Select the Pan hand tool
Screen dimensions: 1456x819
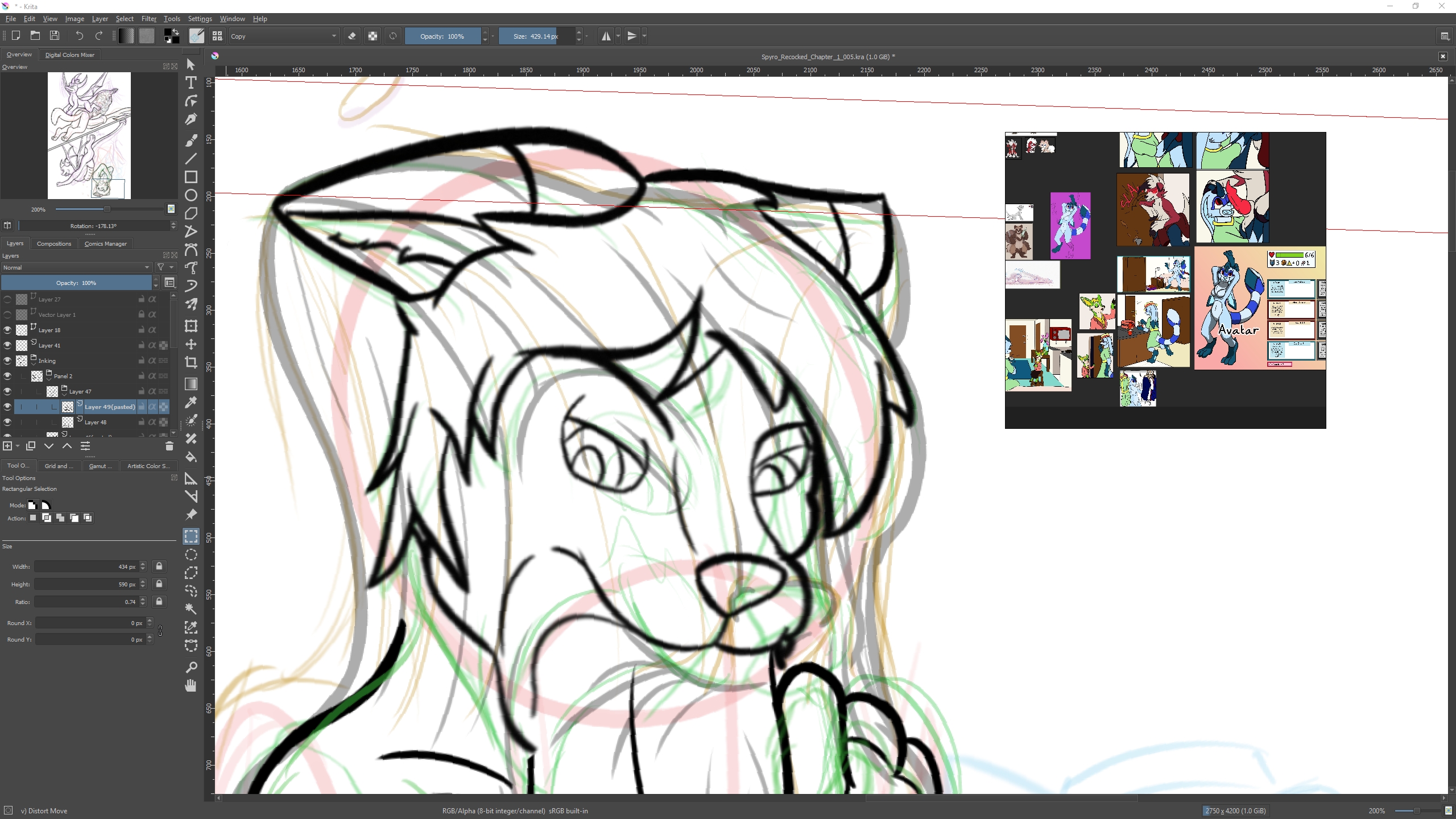point(191,686)
